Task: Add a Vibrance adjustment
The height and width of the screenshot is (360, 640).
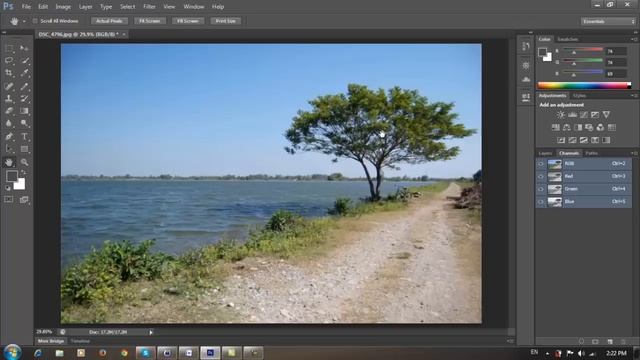Action: (x=606, y=115)
